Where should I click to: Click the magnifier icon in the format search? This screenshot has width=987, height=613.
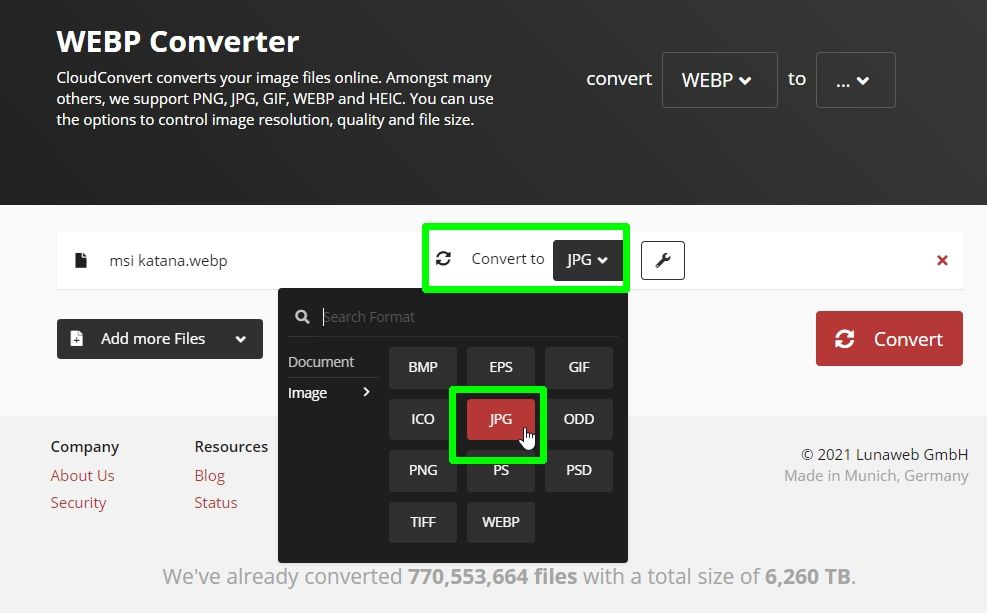click(x=302, y=316)
